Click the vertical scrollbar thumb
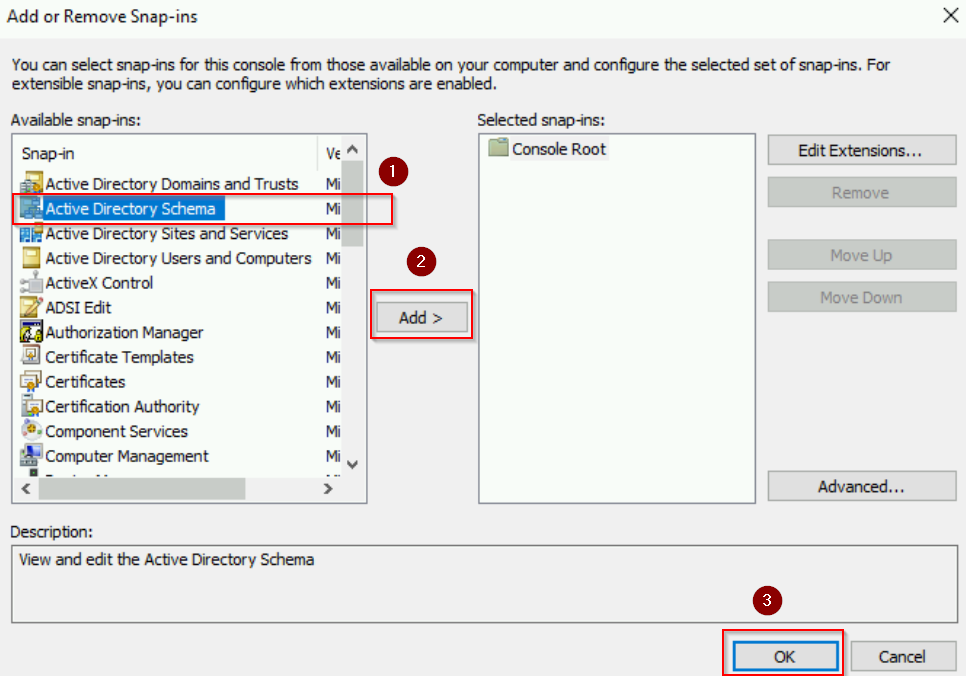This screenshot has height=676, width=966. pos(352,203)
